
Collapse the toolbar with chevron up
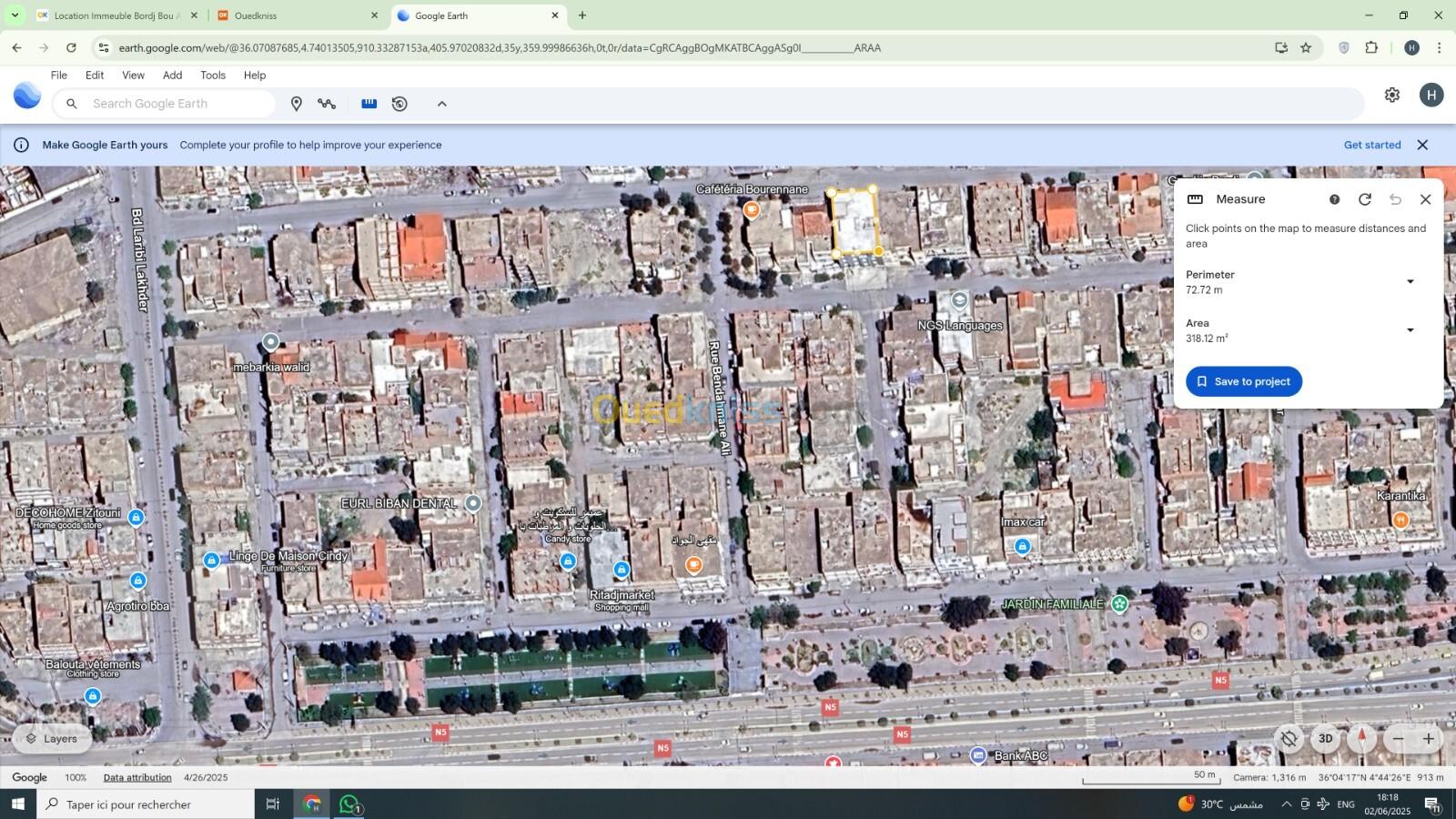[442, 104]
